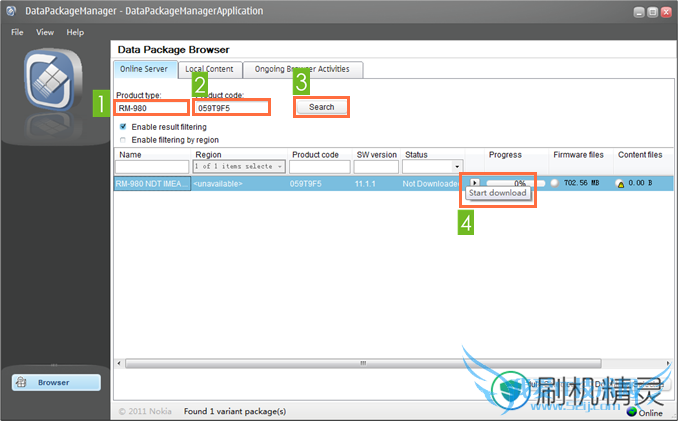Open the Help menu
Screen dimensions: 678x421
(x=75, y=32)
